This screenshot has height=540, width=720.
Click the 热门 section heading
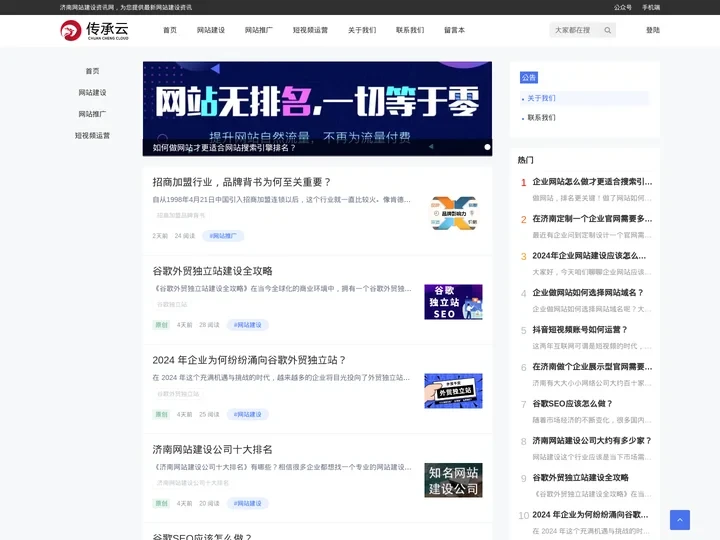tap(525, 160)
